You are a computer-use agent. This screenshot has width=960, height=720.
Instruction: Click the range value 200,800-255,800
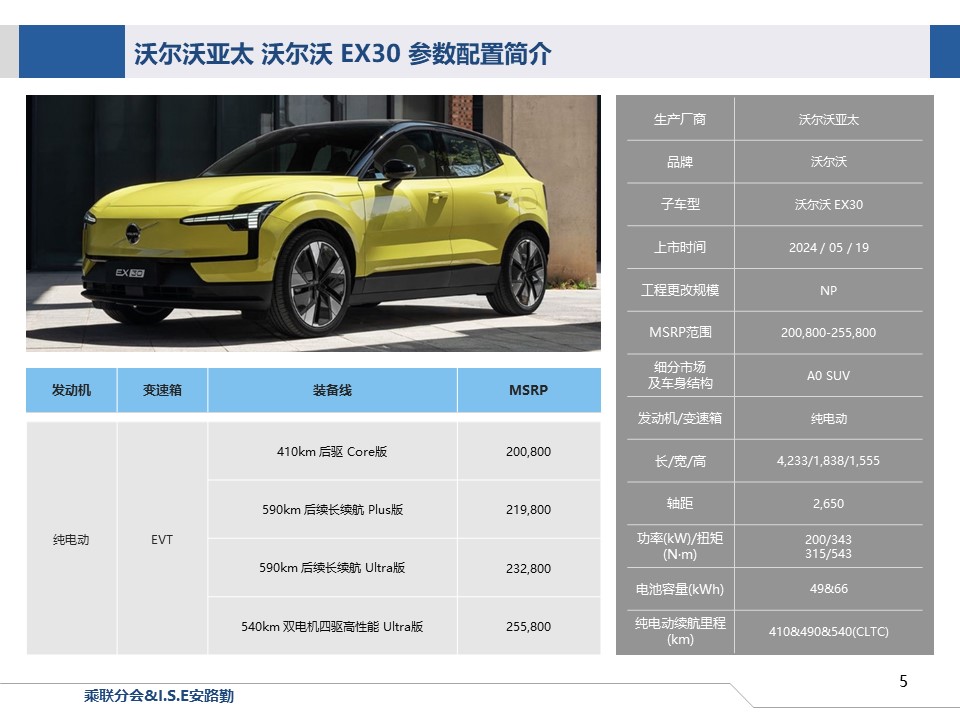[828, 332]
